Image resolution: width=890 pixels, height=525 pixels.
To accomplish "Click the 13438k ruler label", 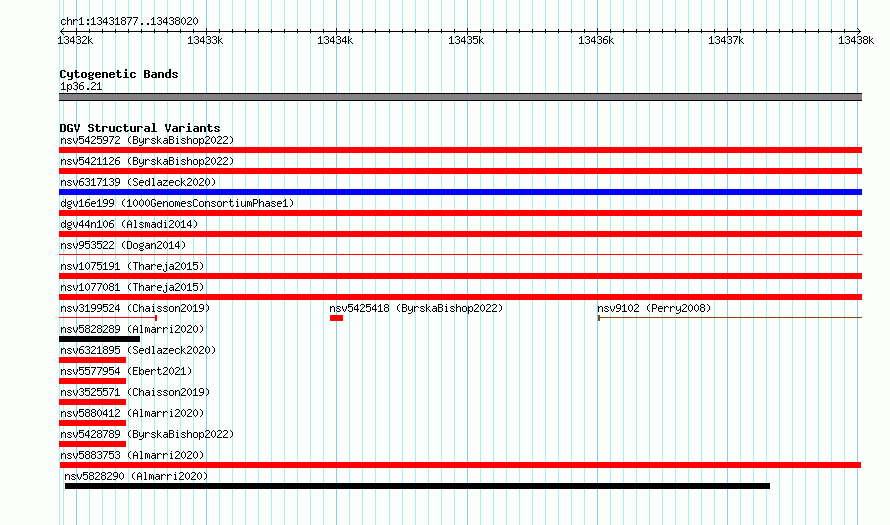I will [x=856, y=40].
